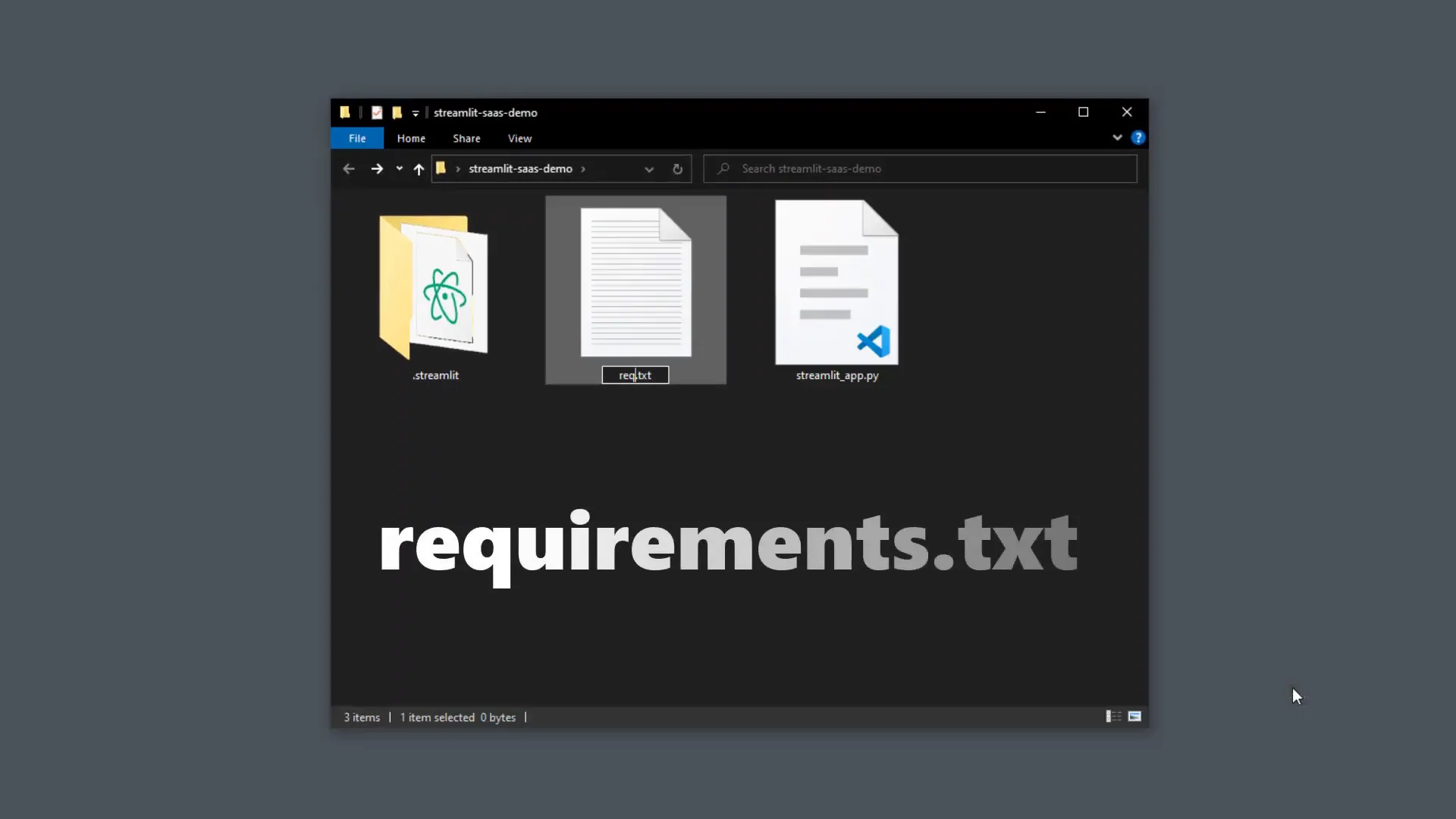Switch to details view layout
The width and height of the screenshot is (1456, 819).
[1113, 717]
